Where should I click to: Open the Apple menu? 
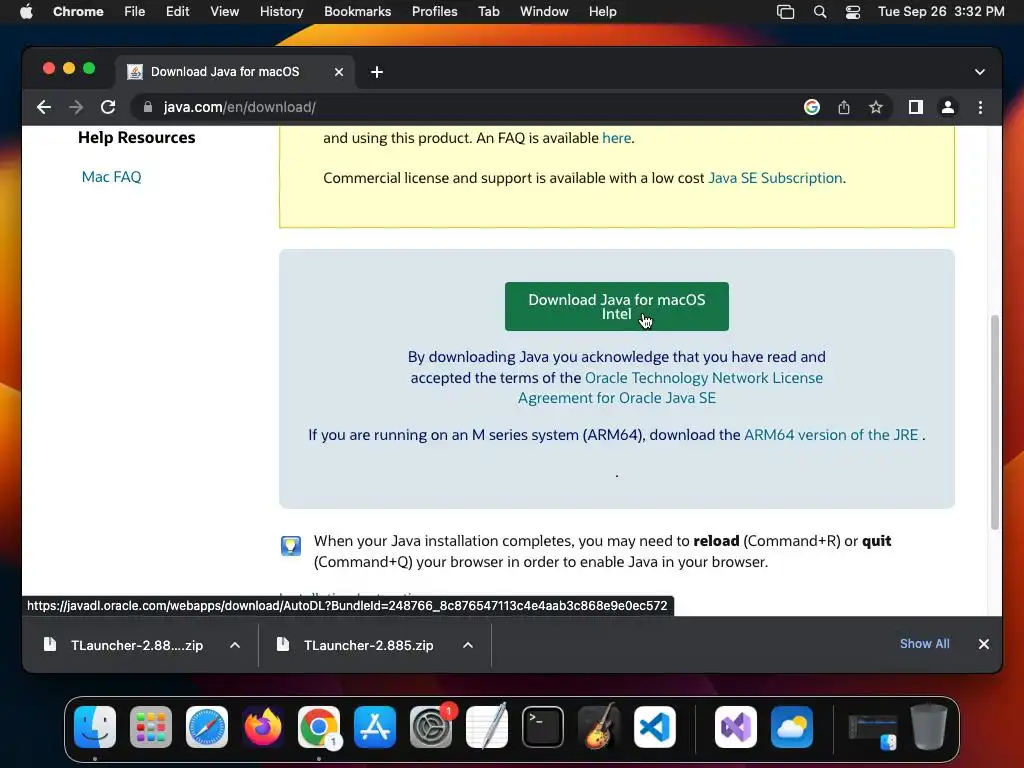point(26,12)
